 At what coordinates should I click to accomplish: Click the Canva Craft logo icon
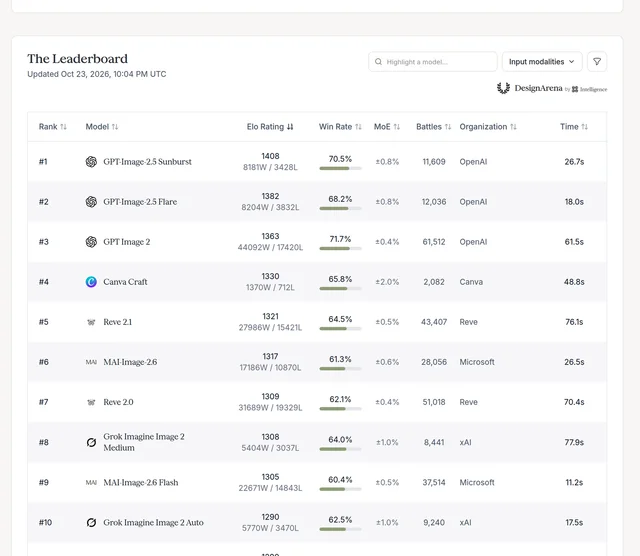coord(91,282)
